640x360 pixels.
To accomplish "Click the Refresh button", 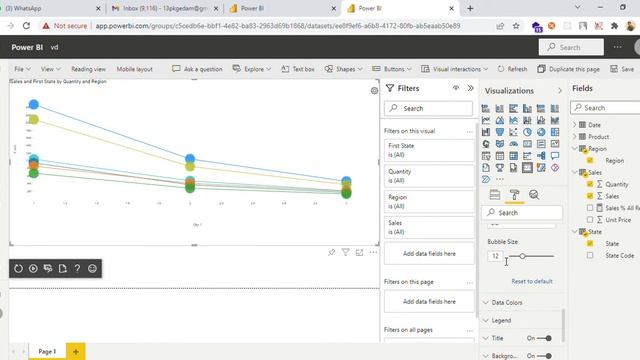I will [x=512, y=69].
